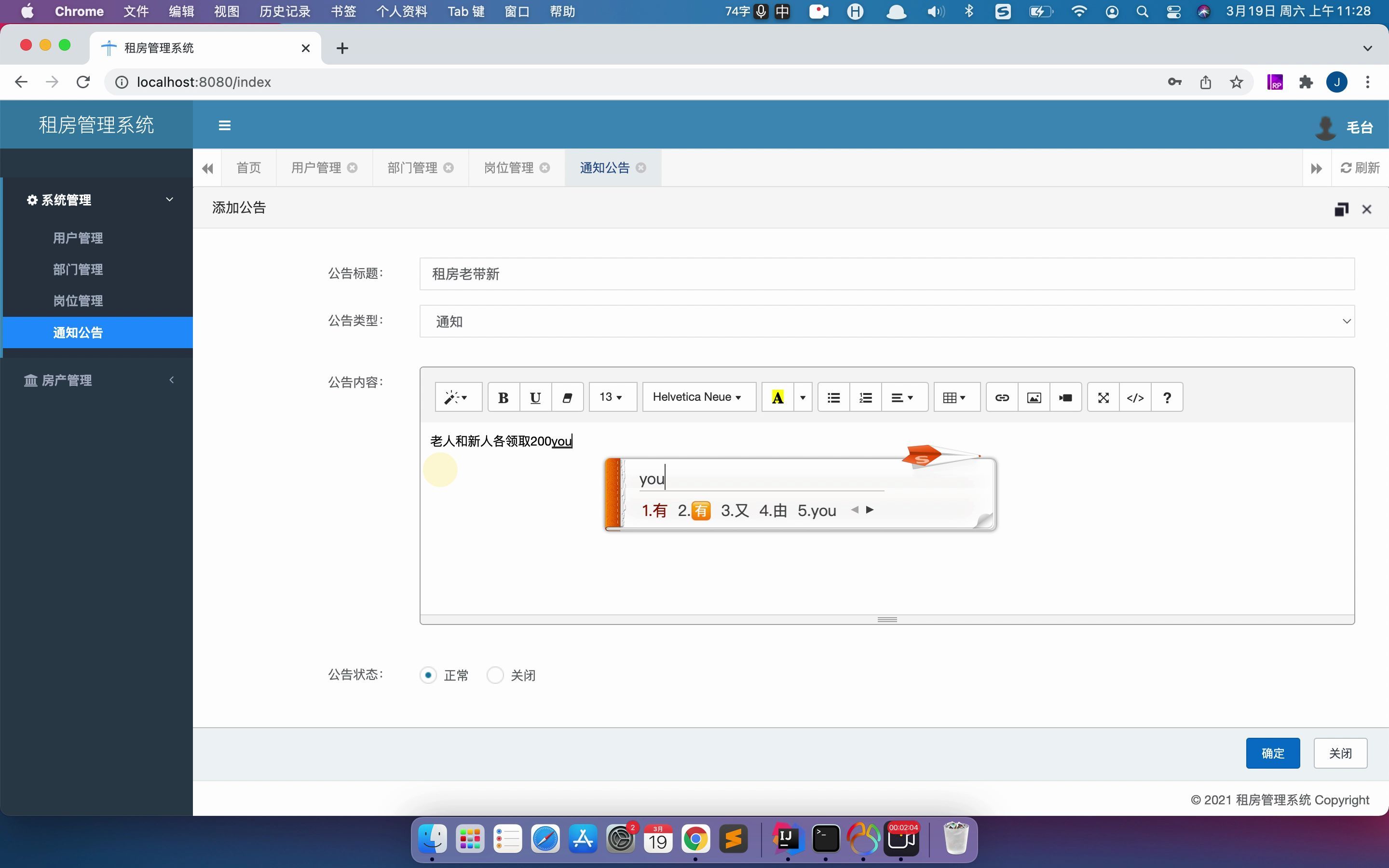Click the insert image icon
This screenshot has height=868, width=1389.
pos(1033,397)
